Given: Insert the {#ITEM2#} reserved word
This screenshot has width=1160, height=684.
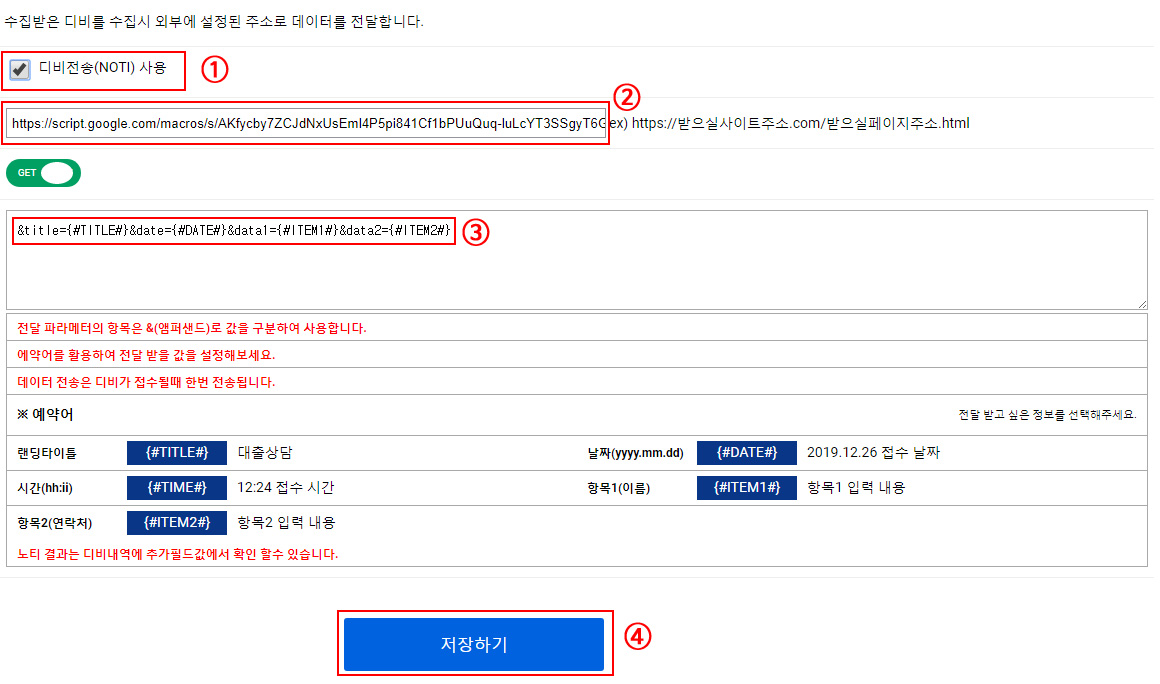Looking at the screenshot, I should [177, 523].
